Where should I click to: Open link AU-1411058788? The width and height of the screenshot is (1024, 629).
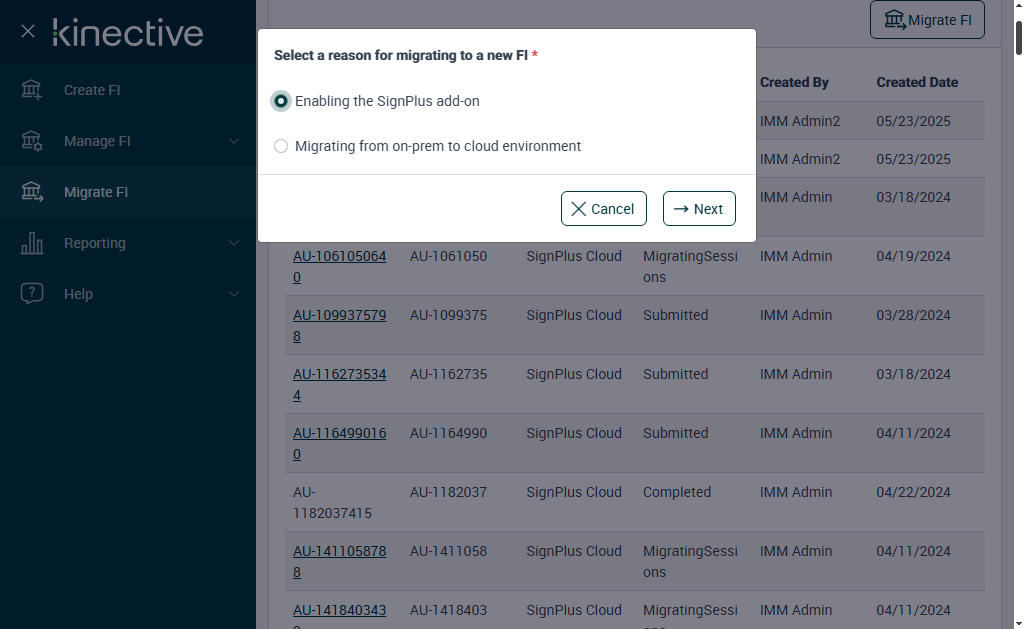(x=340, y=561)
